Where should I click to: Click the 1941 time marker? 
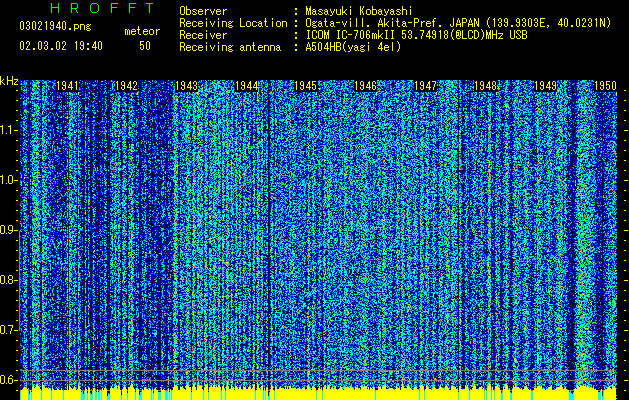[67, 86]
